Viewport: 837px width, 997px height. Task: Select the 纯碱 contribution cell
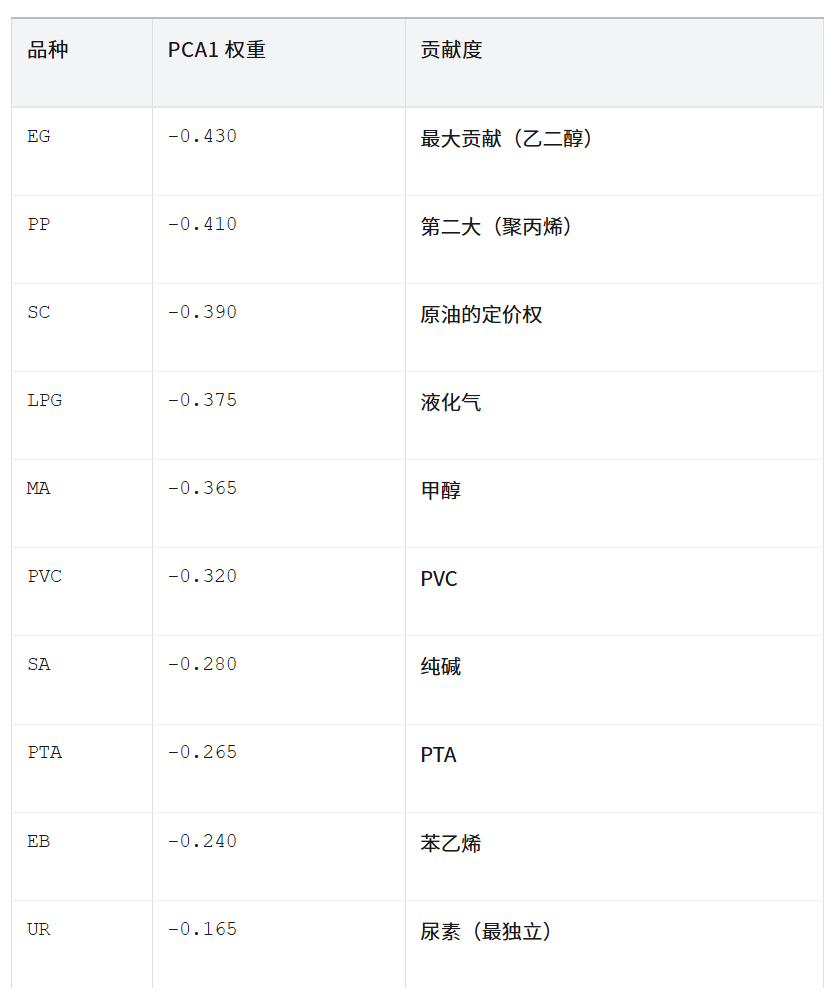441,667
